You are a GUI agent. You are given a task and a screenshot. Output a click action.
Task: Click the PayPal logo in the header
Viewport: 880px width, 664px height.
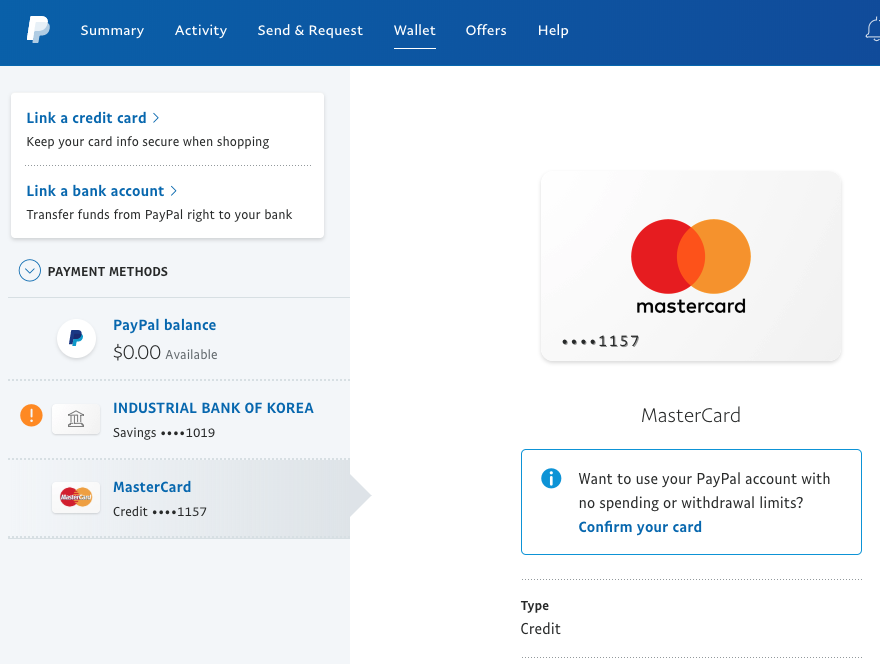(38, 30)
